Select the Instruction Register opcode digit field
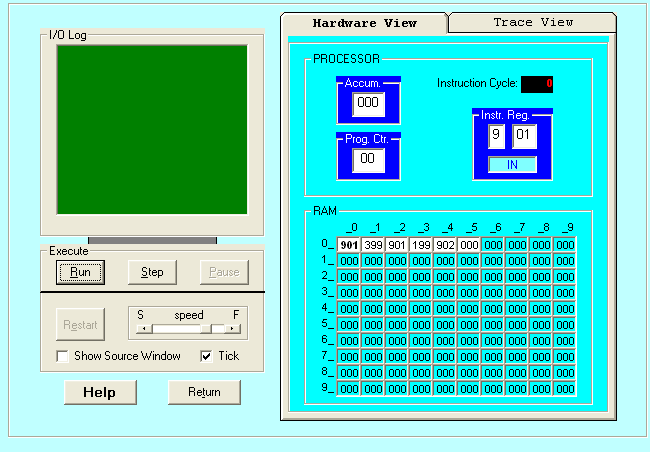Screen dimensions: 650x452 click(496, 136)
